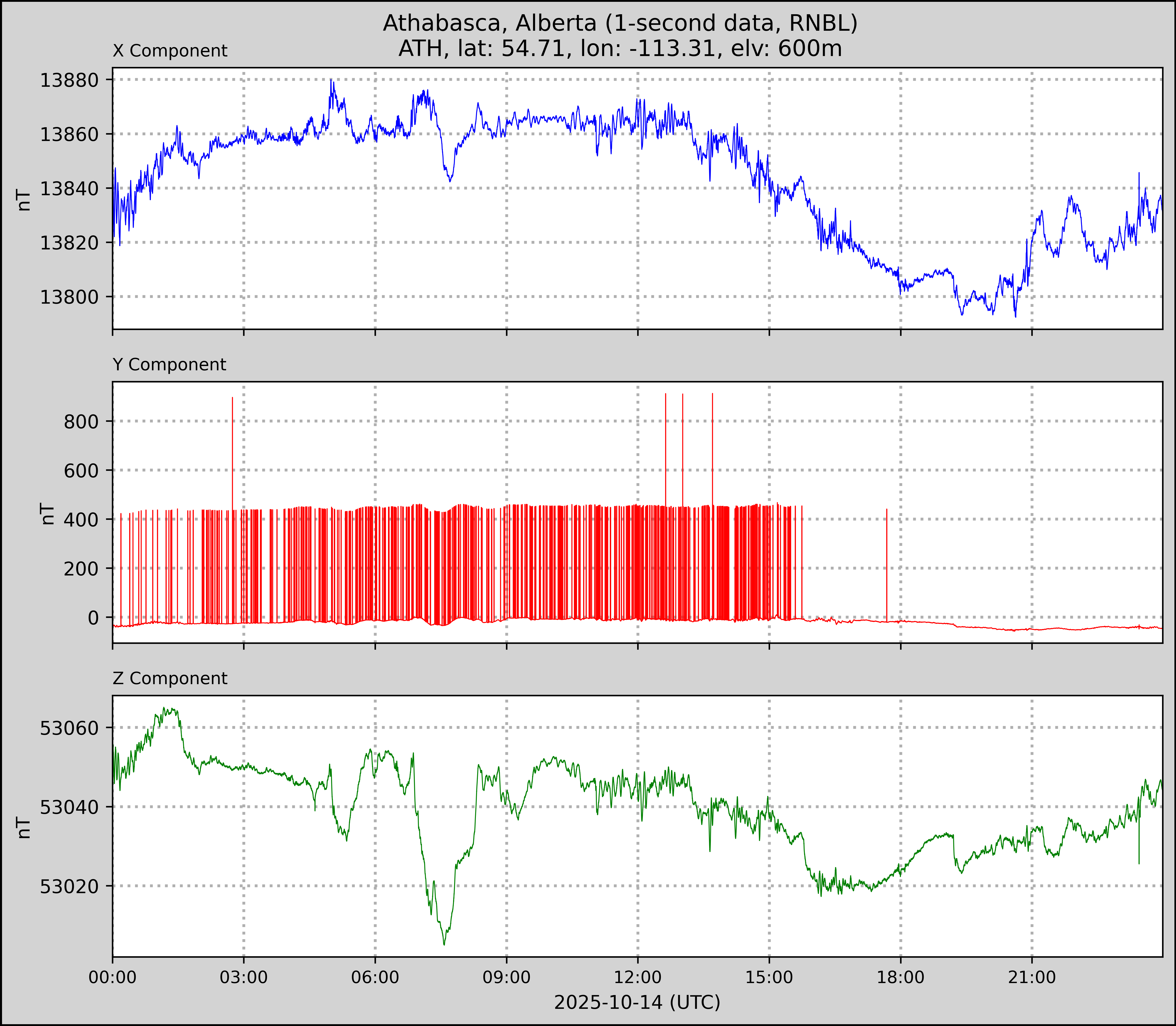The width and height of the screenshot is (1176, 1026).
Task: Click the blue X peak near 05:00
Action: (x=331, y=81)
